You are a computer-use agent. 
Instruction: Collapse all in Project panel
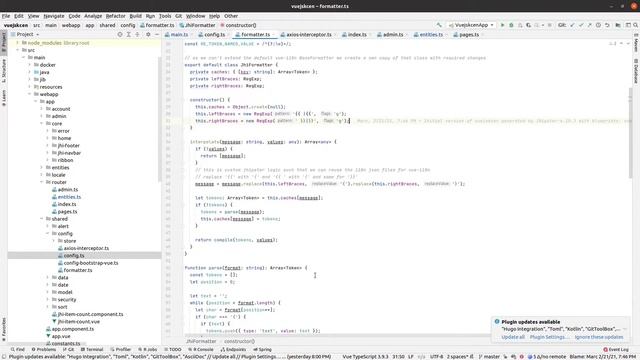tap(138, 35)
